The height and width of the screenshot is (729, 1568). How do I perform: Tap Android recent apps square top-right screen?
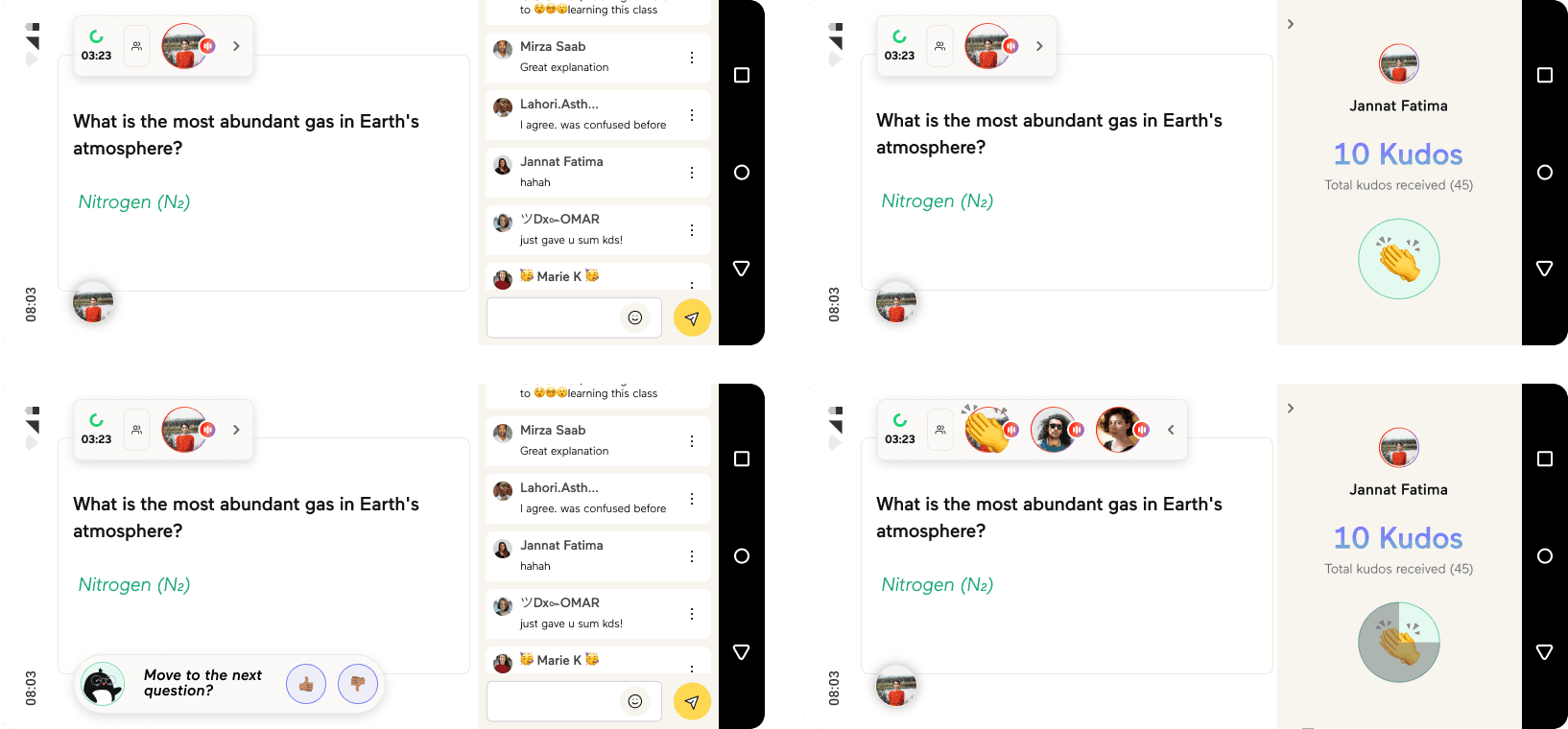[x=1545, y=75]
